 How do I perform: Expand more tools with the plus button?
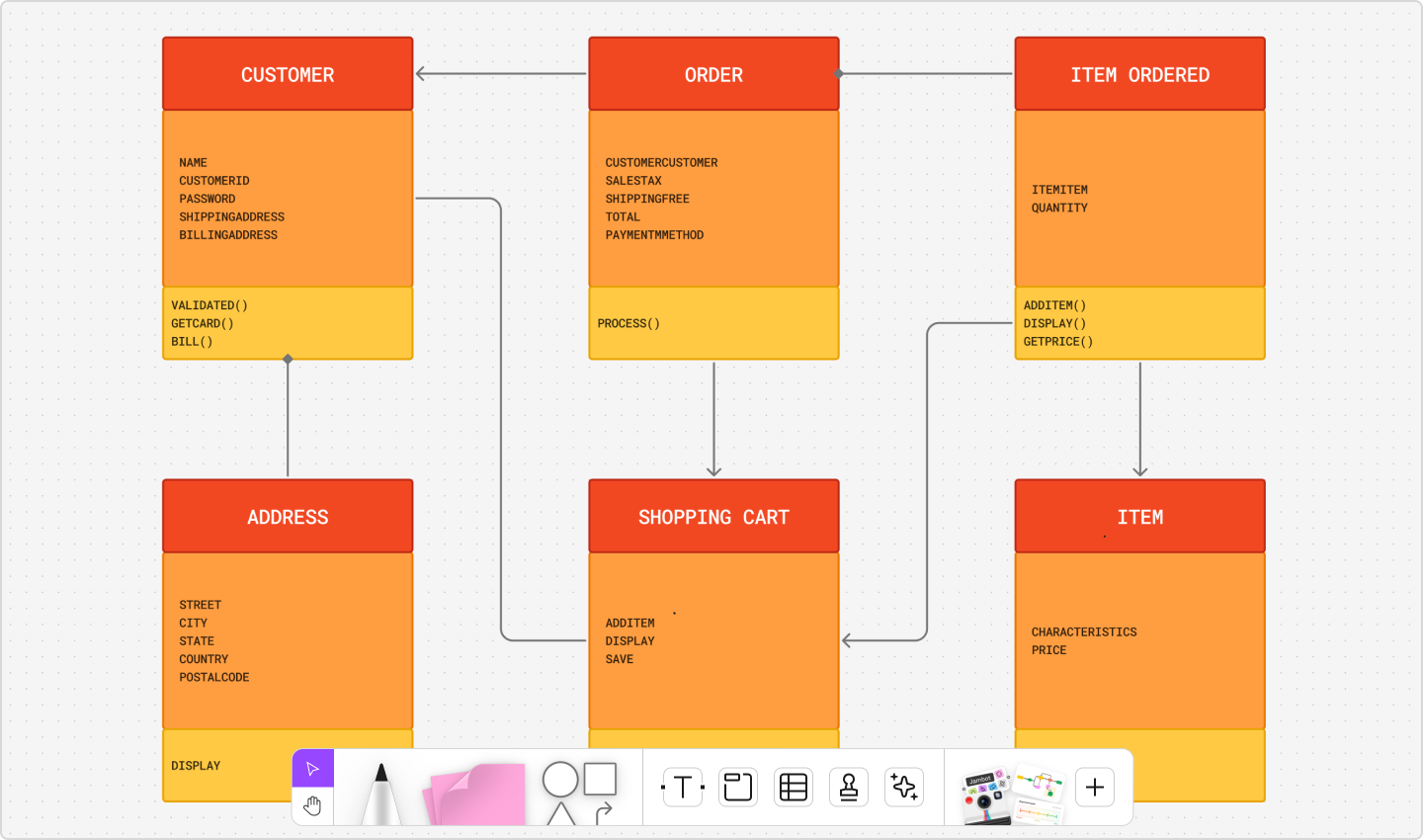pos(1094,787)
